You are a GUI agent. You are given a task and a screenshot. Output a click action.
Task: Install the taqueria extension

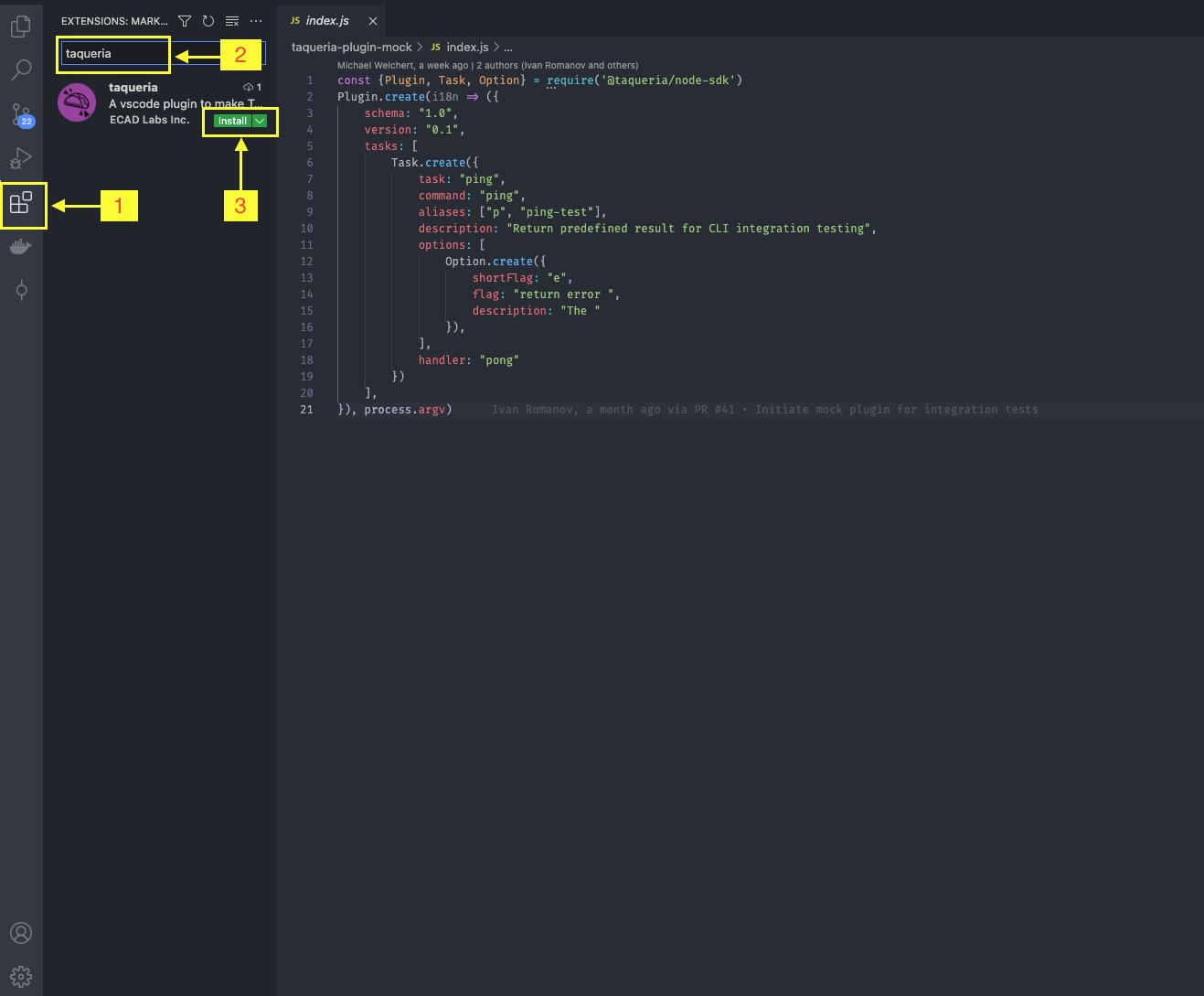click(232, 121)
